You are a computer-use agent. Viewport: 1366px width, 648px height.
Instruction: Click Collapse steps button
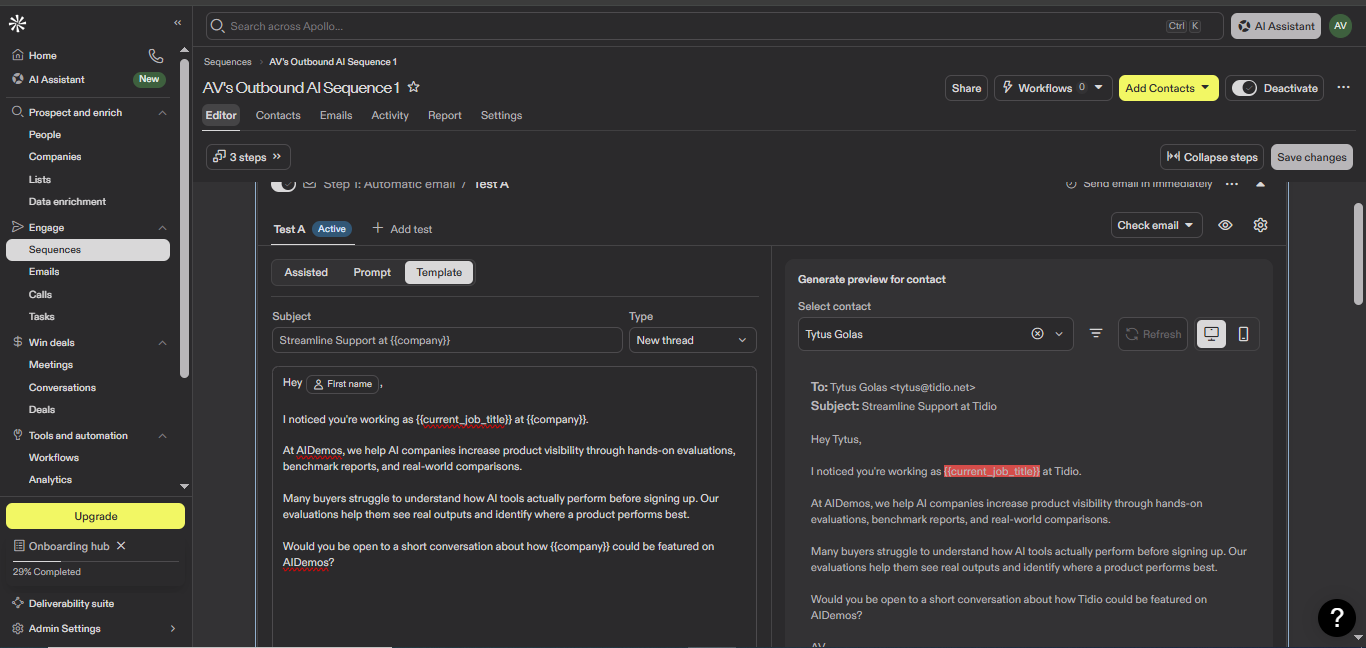click(x=1212, y=157)
